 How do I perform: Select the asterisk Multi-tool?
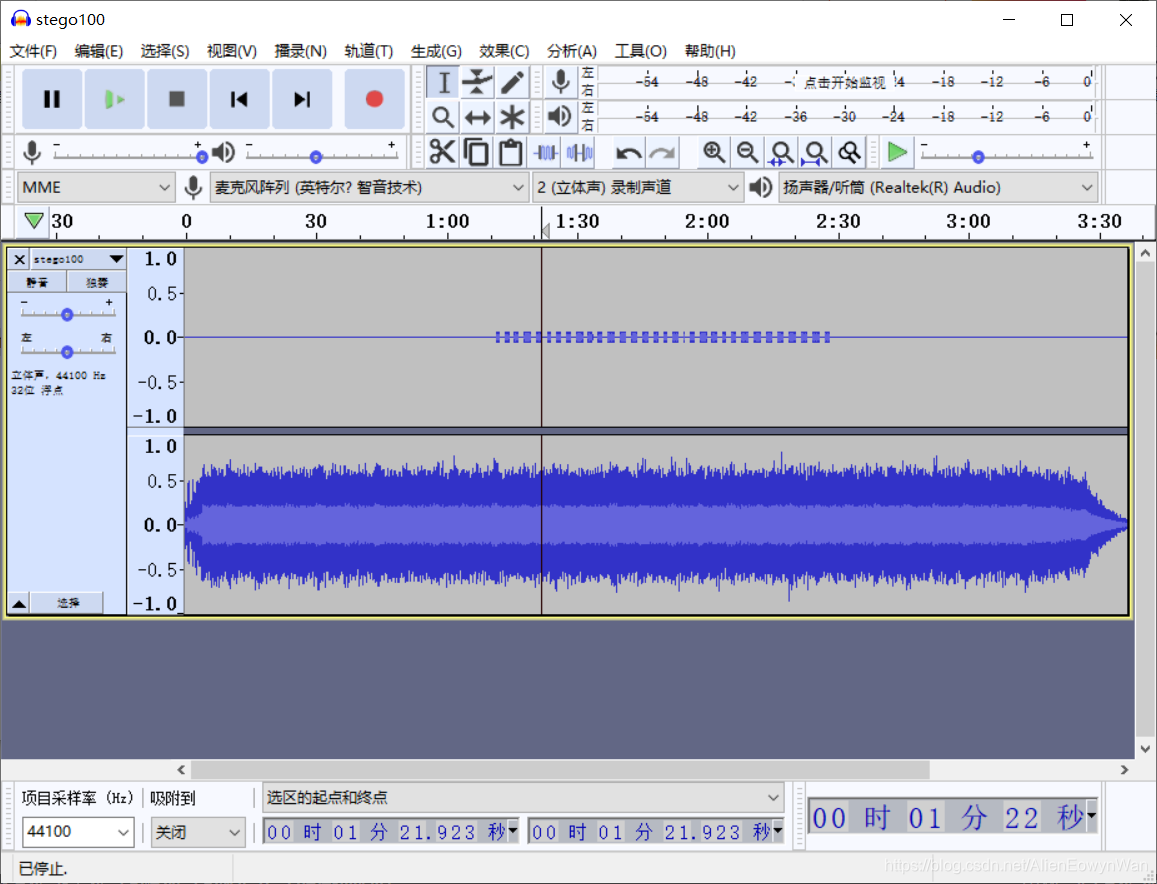pos(512,117)
